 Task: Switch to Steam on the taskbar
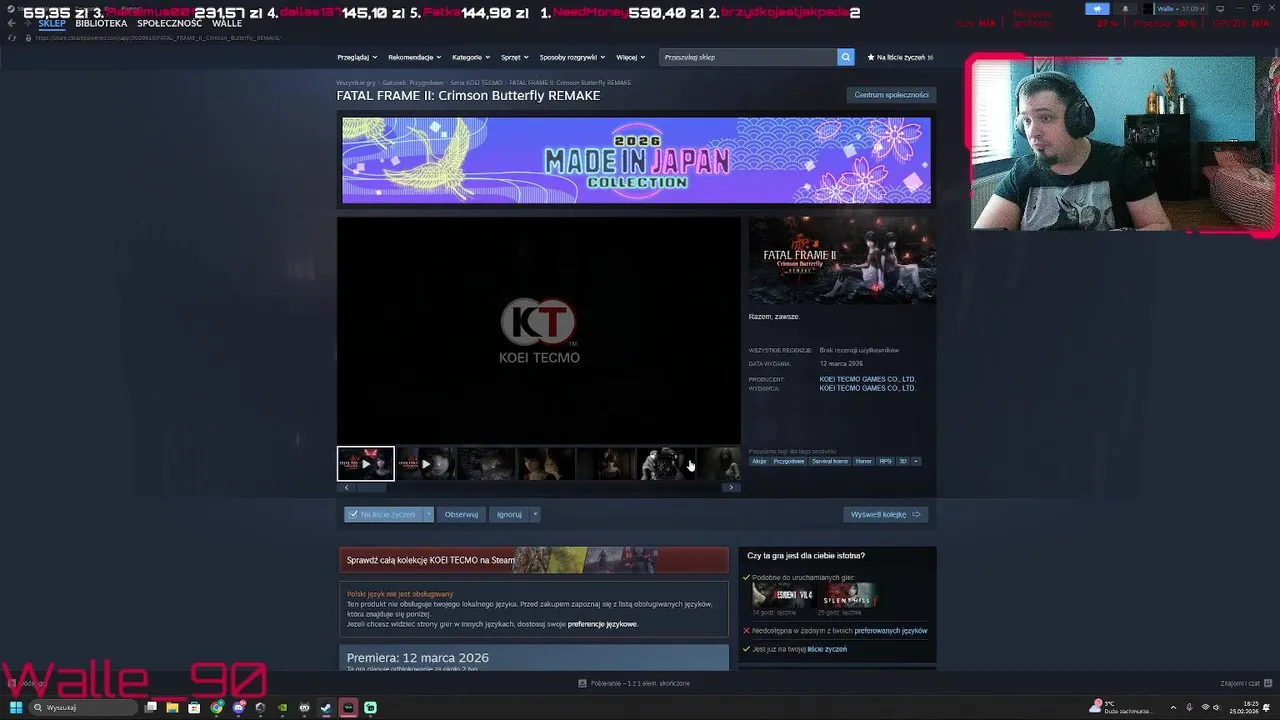[x=326, y=707]
